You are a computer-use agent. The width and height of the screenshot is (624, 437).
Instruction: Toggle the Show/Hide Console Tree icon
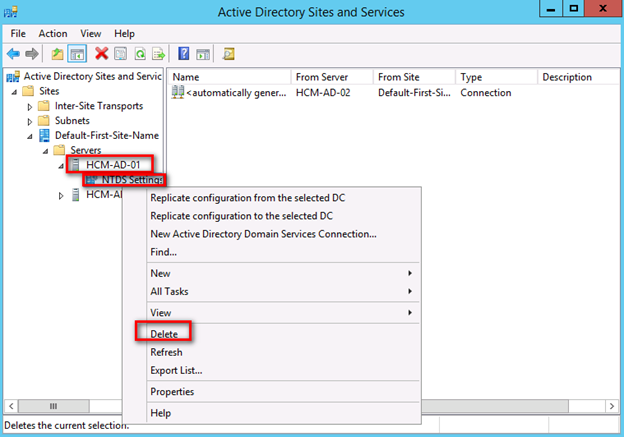[76, 53]
